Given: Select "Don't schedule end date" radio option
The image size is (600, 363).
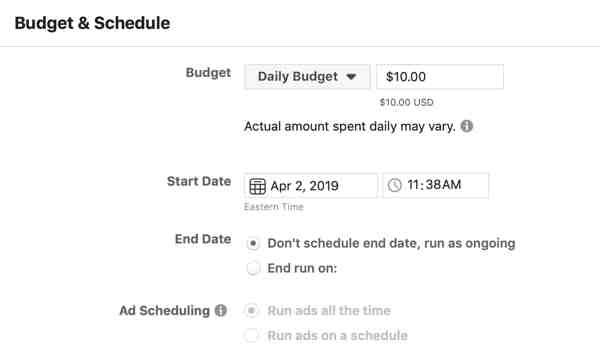Looking at the screenshot, I should pyautogui.click(x=253, y=243).
